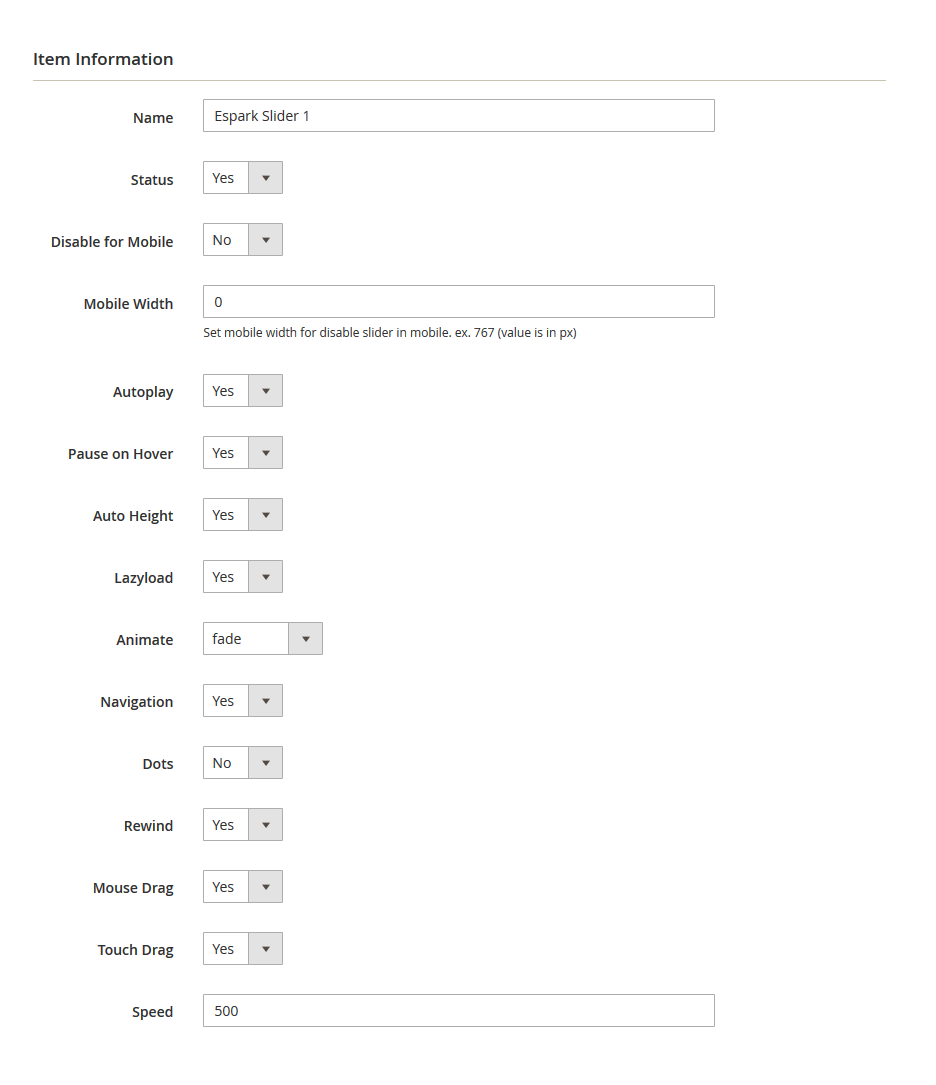The width and height of the screenshot is (936, 1085).
Task: Open the Disable for Mobile dropdown
Action: click(243, 240)
